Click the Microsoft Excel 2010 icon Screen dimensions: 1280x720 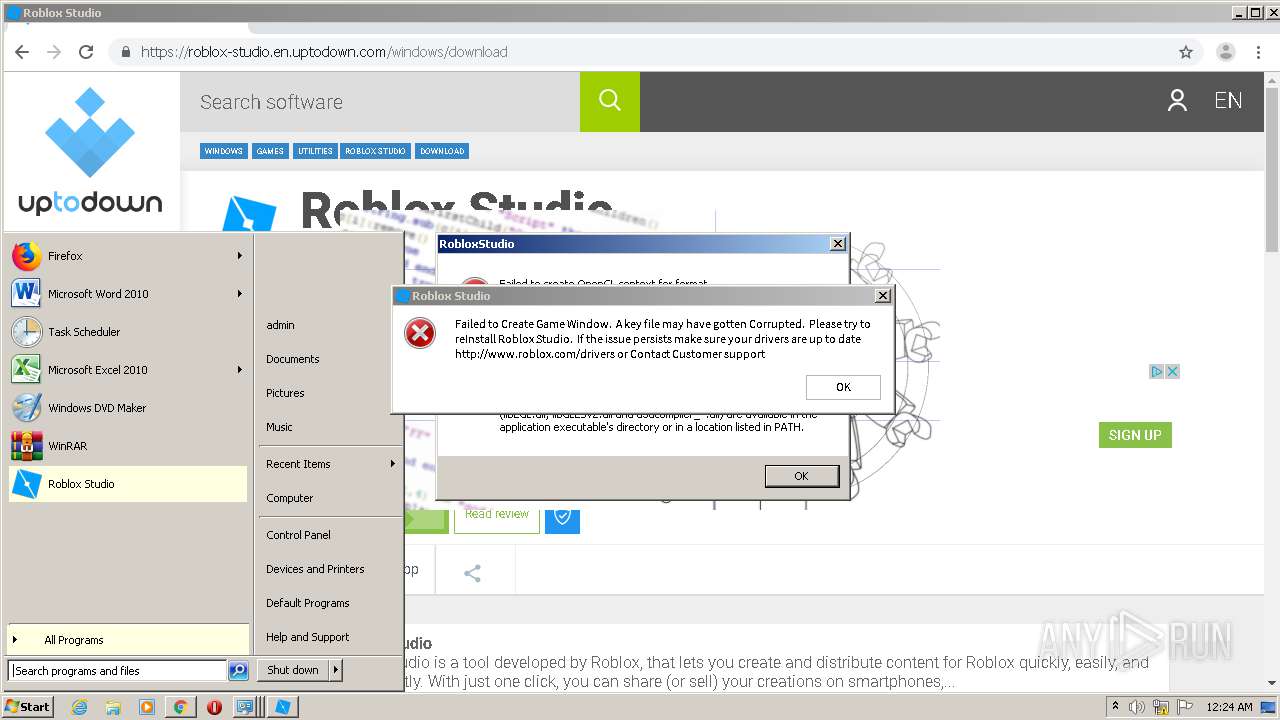[26, 370]
